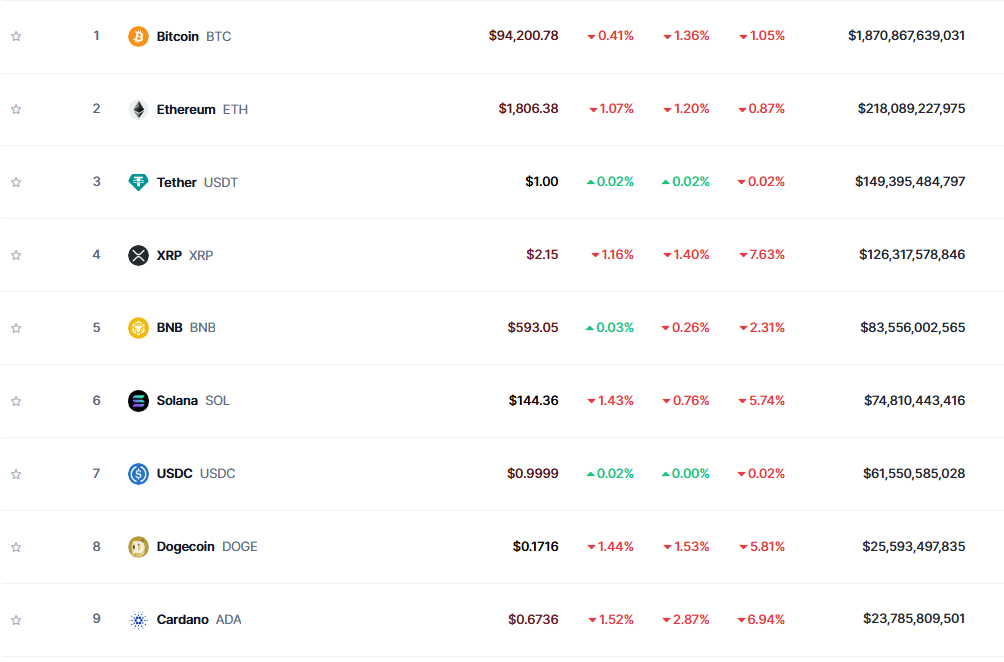
Task: Click Ethereum's $1,806.38 price
Action: click(528, 109)
